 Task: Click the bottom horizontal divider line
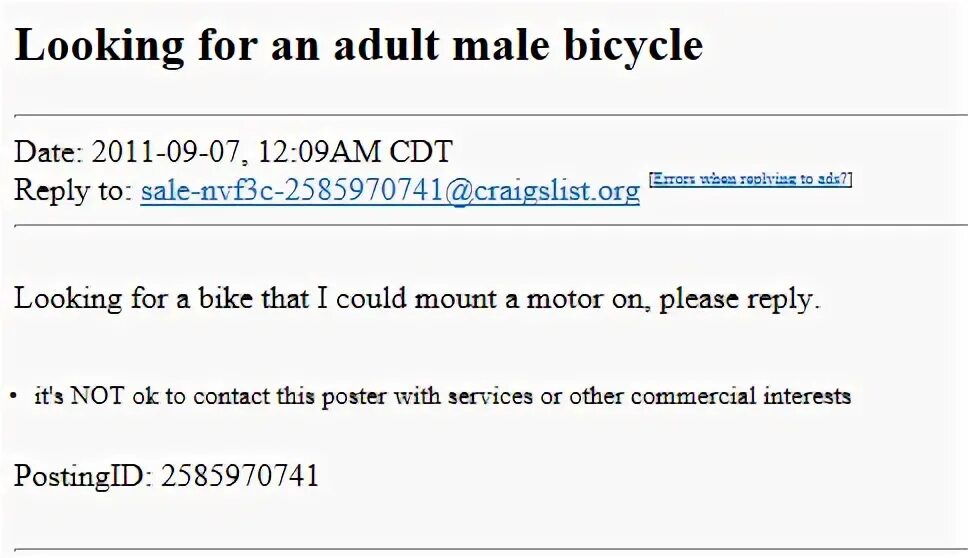(x=484, y=549)
